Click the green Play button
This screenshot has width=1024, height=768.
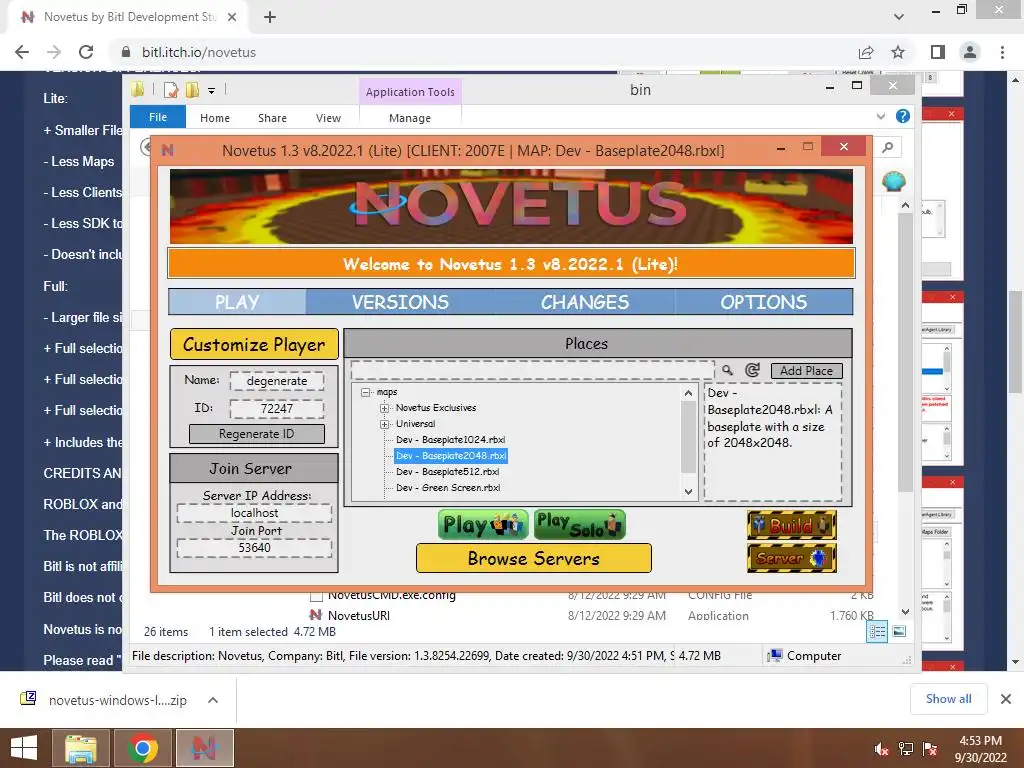click(483, 525)
